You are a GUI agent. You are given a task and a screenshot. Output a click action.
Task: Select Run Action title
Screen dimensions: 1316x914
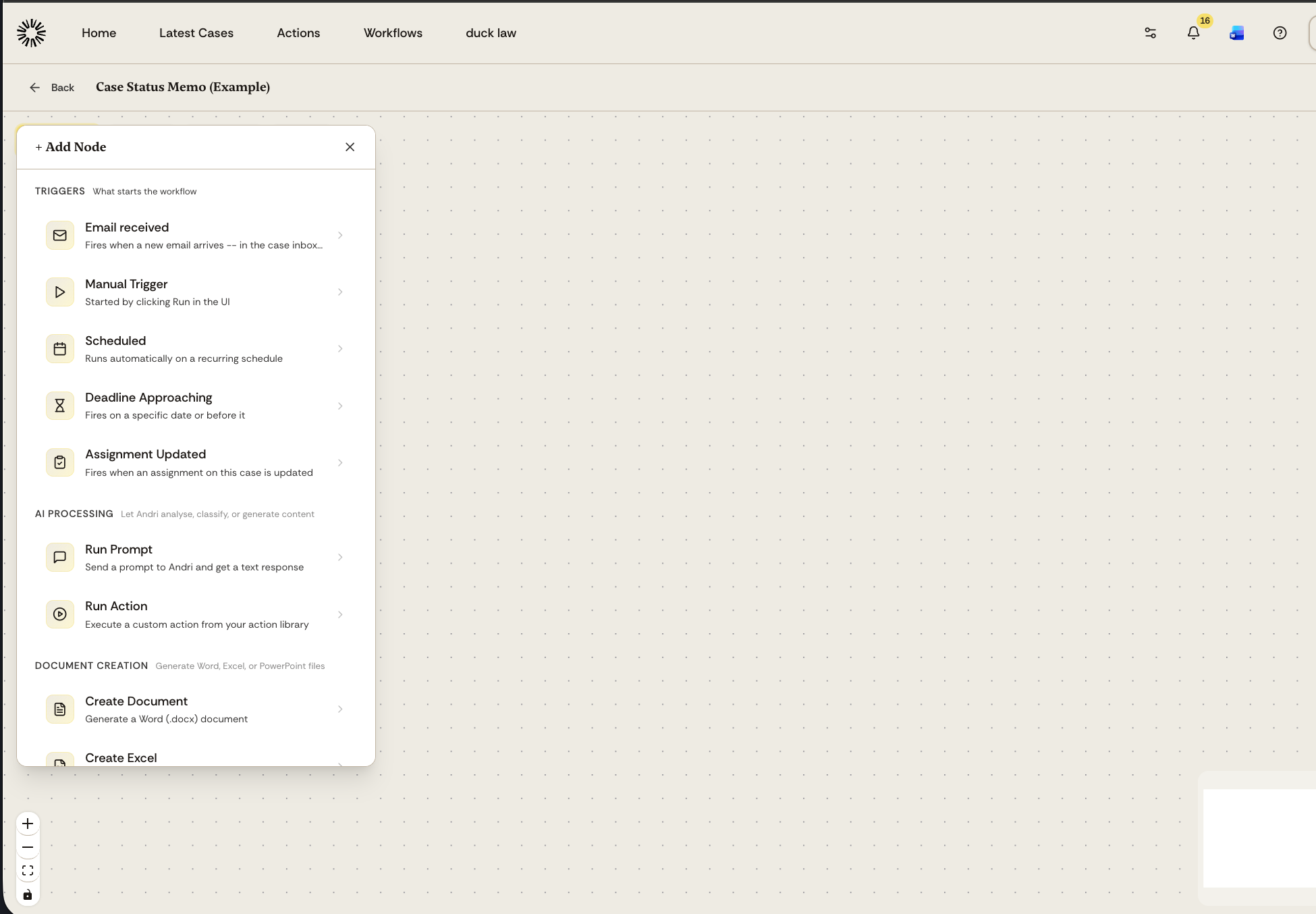(x=116, y=606)
